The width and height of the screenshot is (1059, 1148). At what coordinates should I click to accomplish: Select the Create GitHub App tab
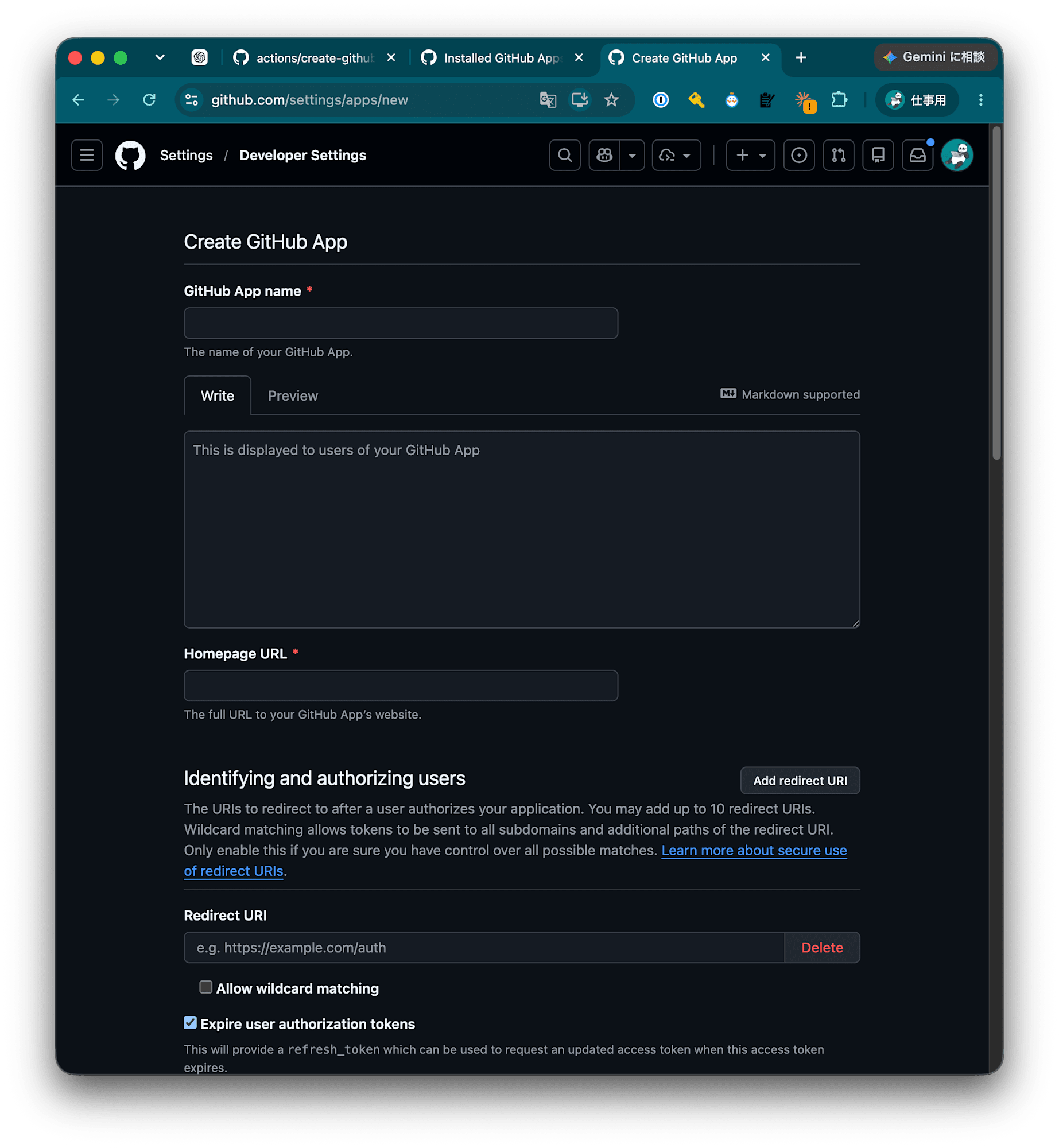[683, 58]
